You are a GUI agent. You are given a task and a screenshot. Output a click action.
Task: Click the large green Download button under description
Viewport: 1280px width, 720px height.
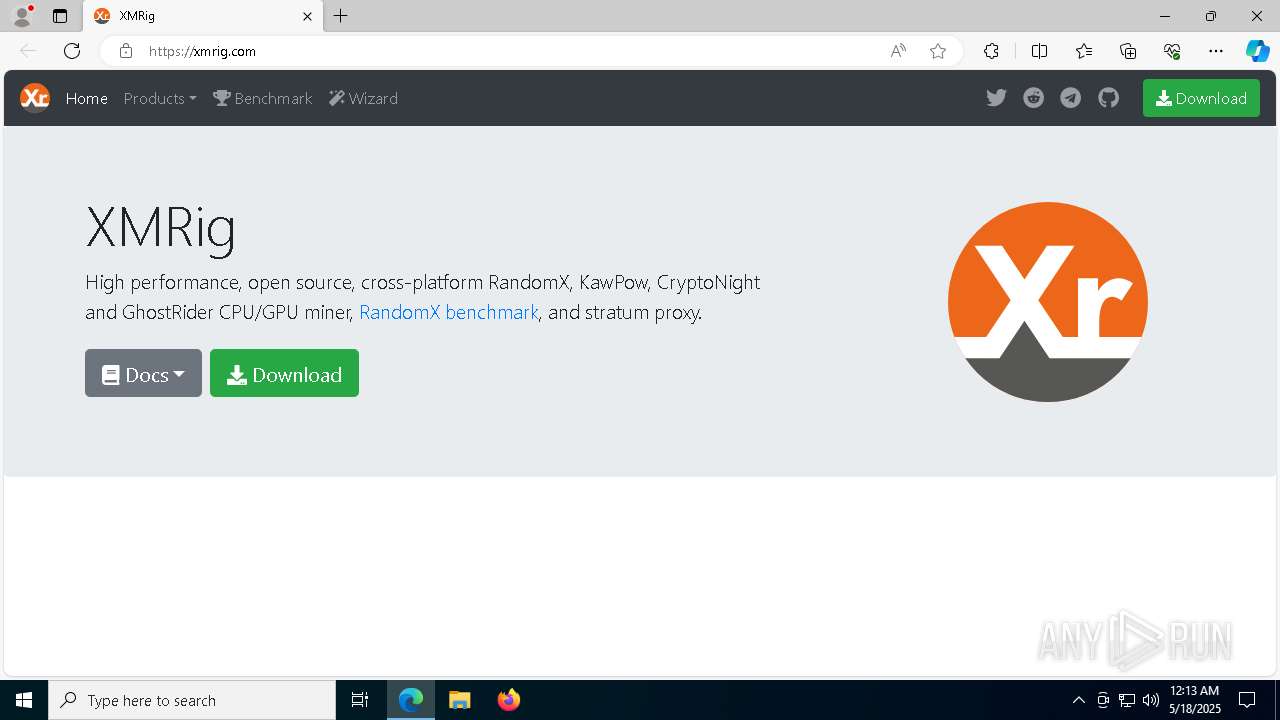[284, 373]
